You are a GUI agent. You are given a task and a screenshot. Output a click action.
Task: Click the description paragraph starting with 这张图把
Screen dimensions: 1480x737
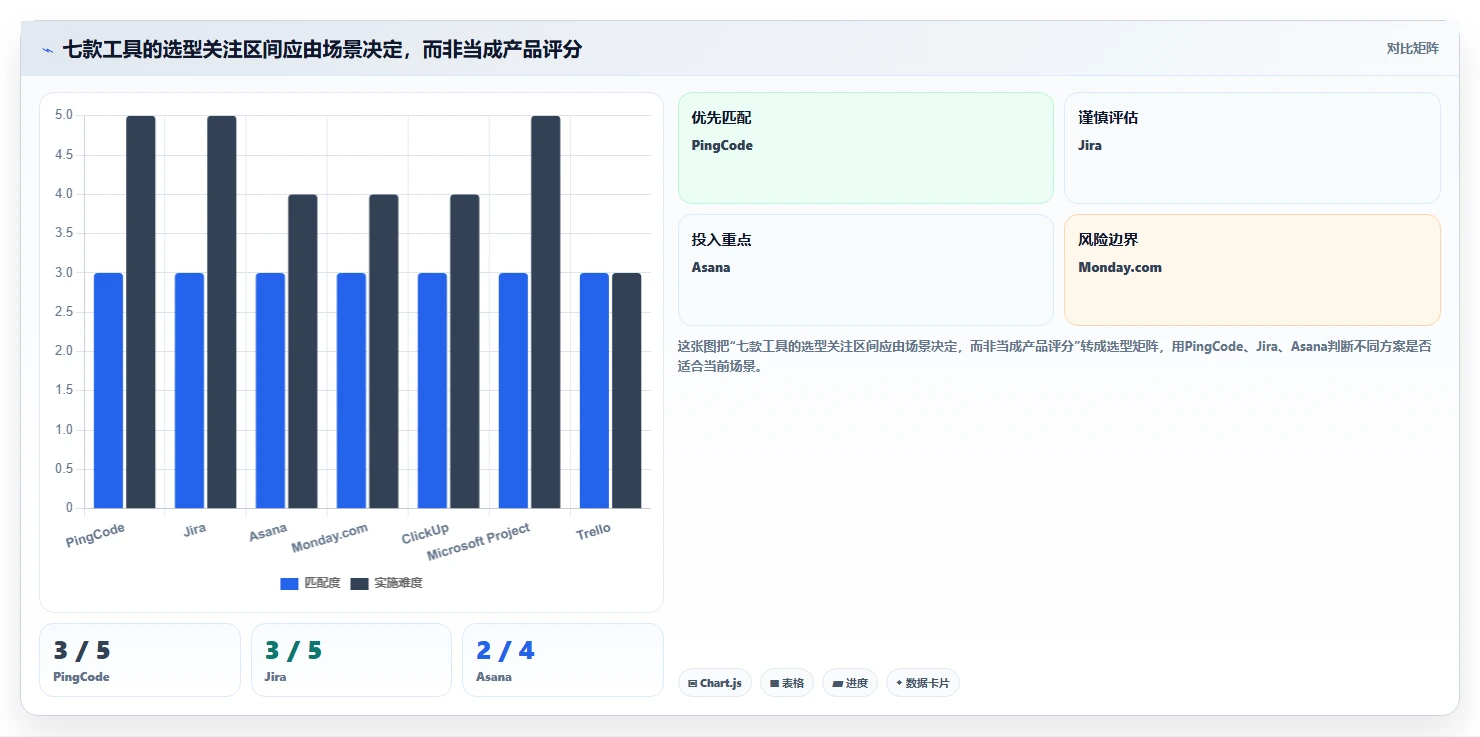[x=1055, y=356]
